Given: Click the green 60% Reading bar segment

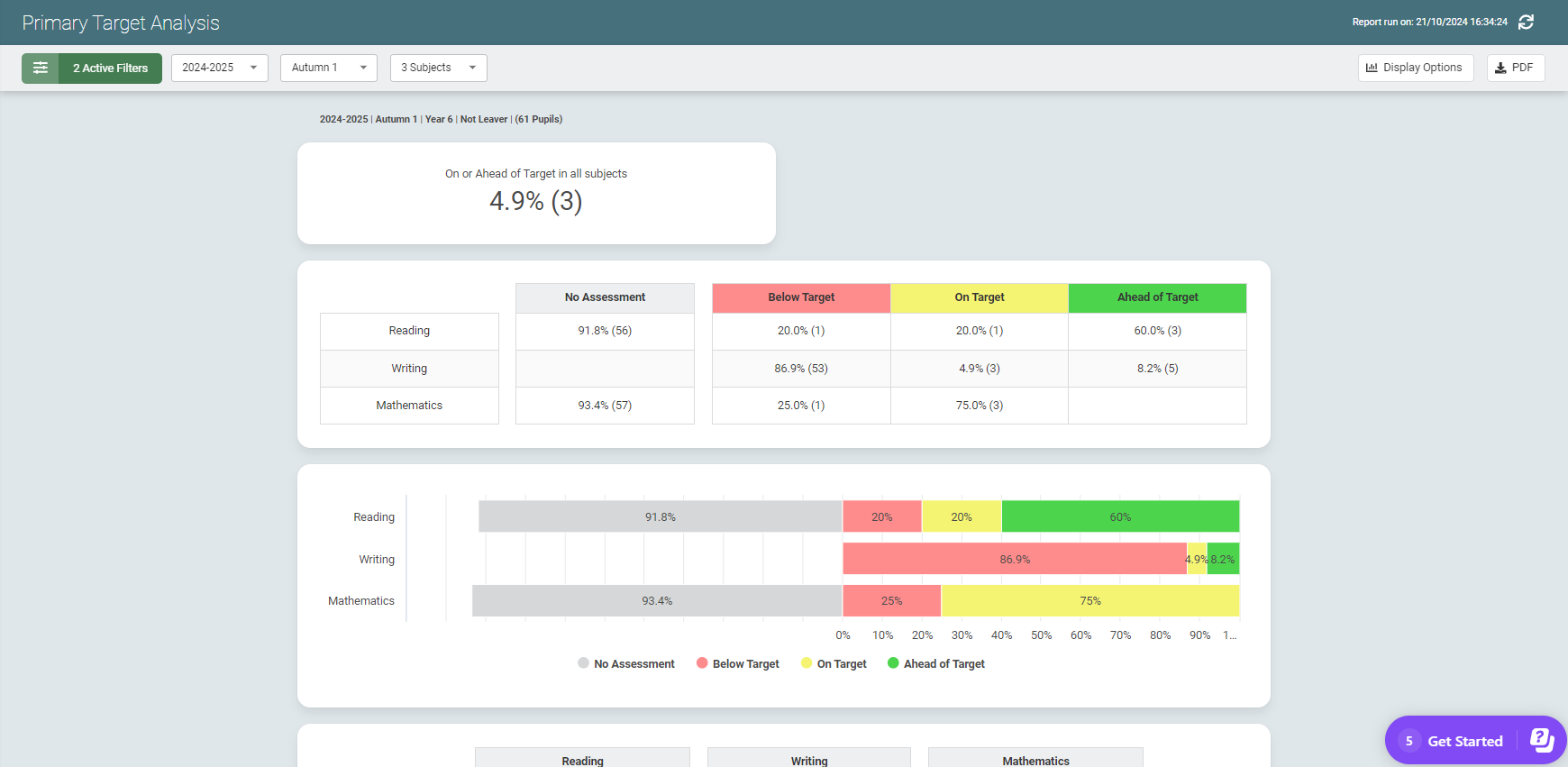Looking at the screenshot, I should (x=1120, y=517).
